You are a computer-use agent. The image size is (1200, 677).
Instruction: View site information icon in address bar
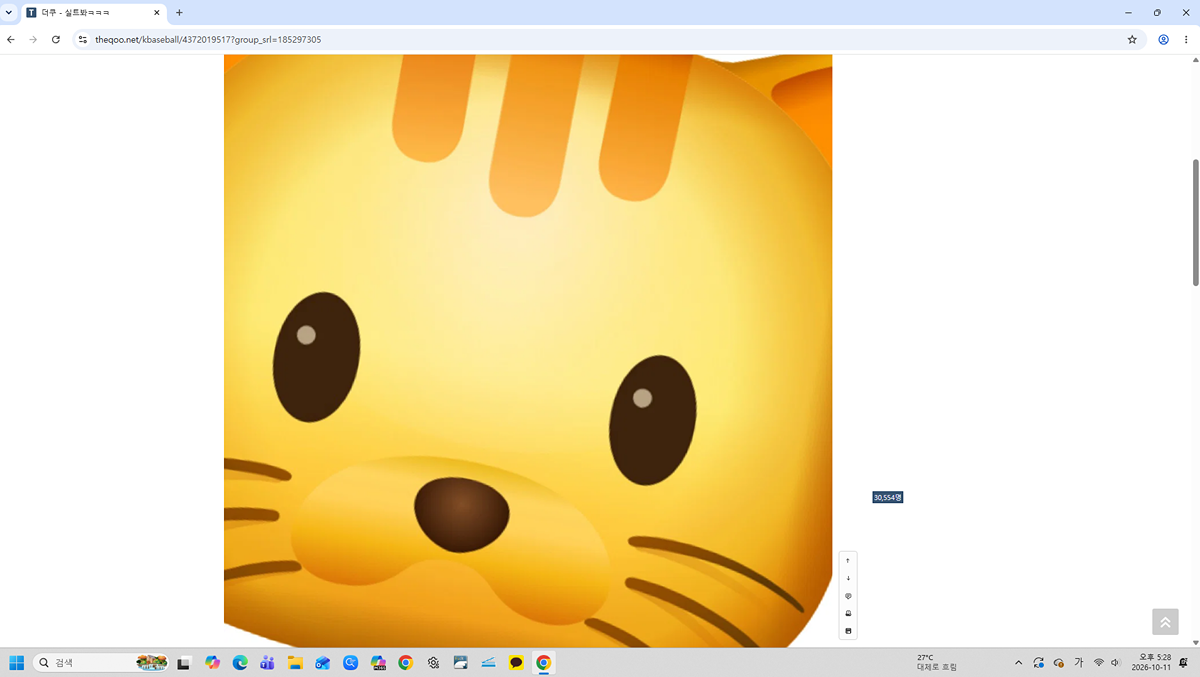83,40
